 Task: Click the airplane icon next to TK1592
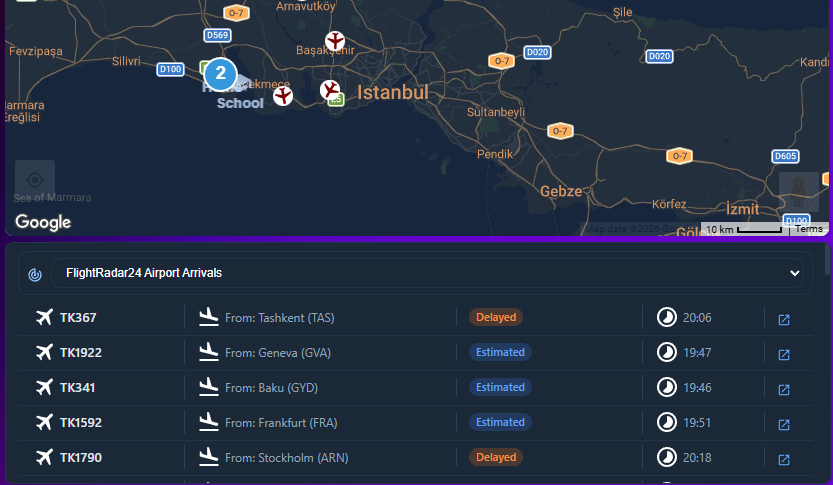click(45, 422)
